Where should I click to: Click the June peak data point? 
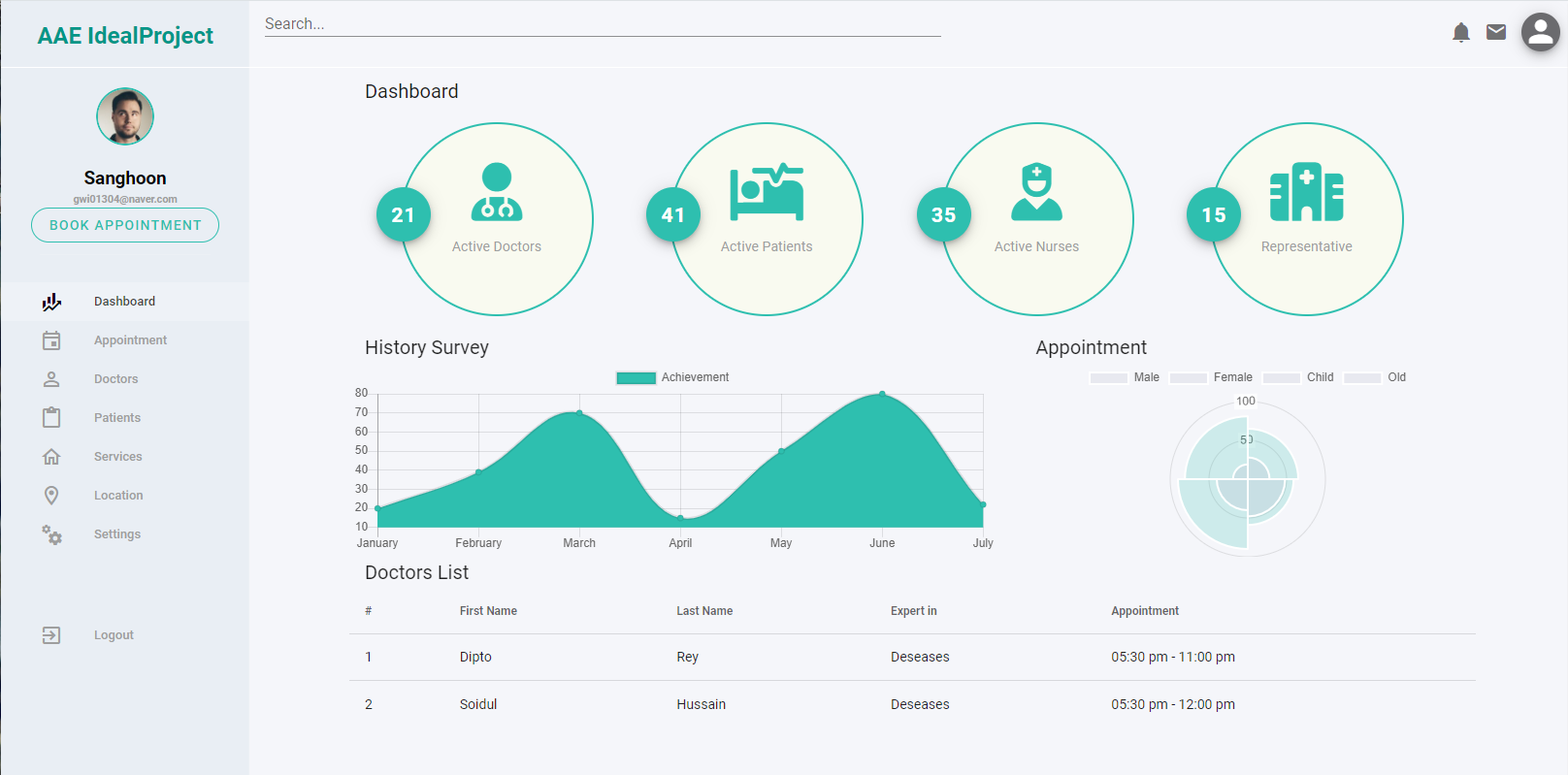pyautogui.click(x=882, y=394)
